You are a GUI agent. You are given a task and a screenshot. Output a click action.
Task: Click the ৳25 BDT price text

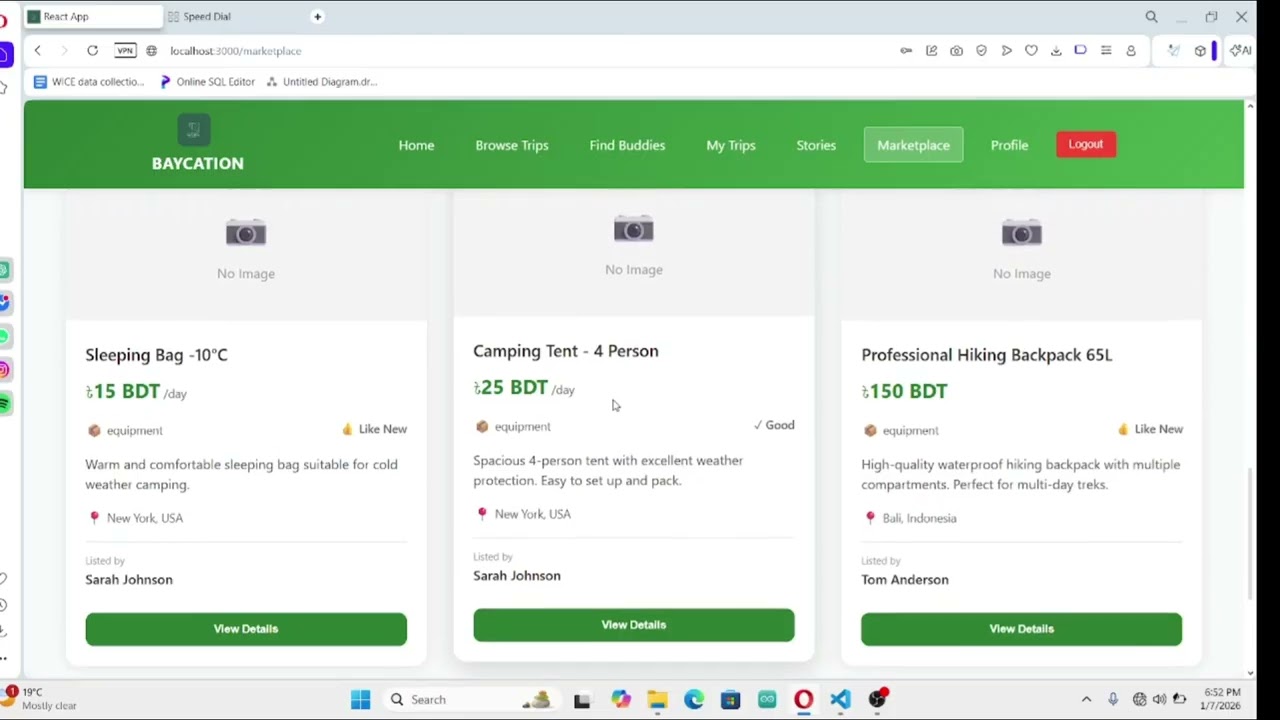click(x=510, y=387)
